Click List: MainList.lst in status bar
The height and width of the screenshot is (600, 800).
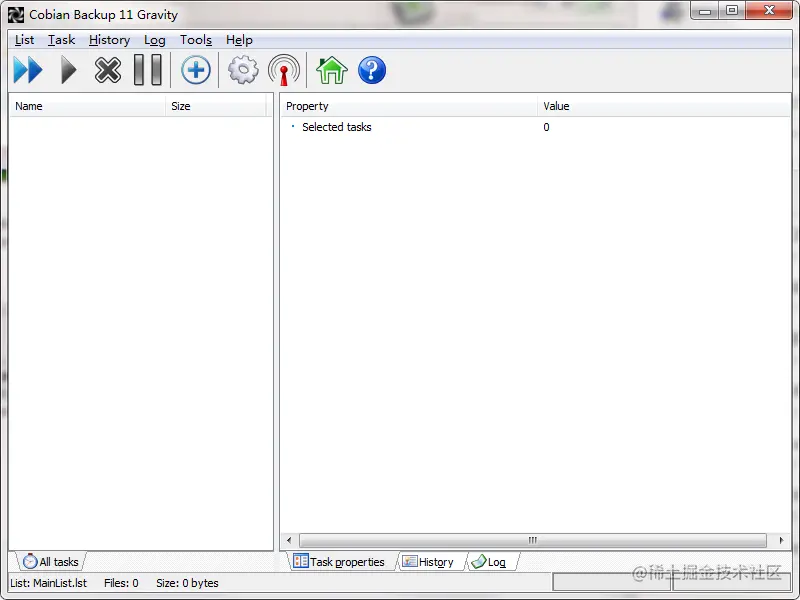coord(48,583)
